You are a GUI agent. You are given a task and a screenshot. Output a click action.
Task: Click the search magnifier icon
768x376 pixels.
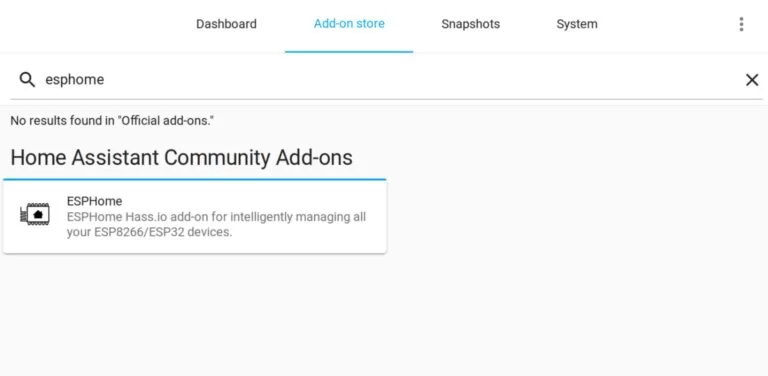(x=27, y=79)
